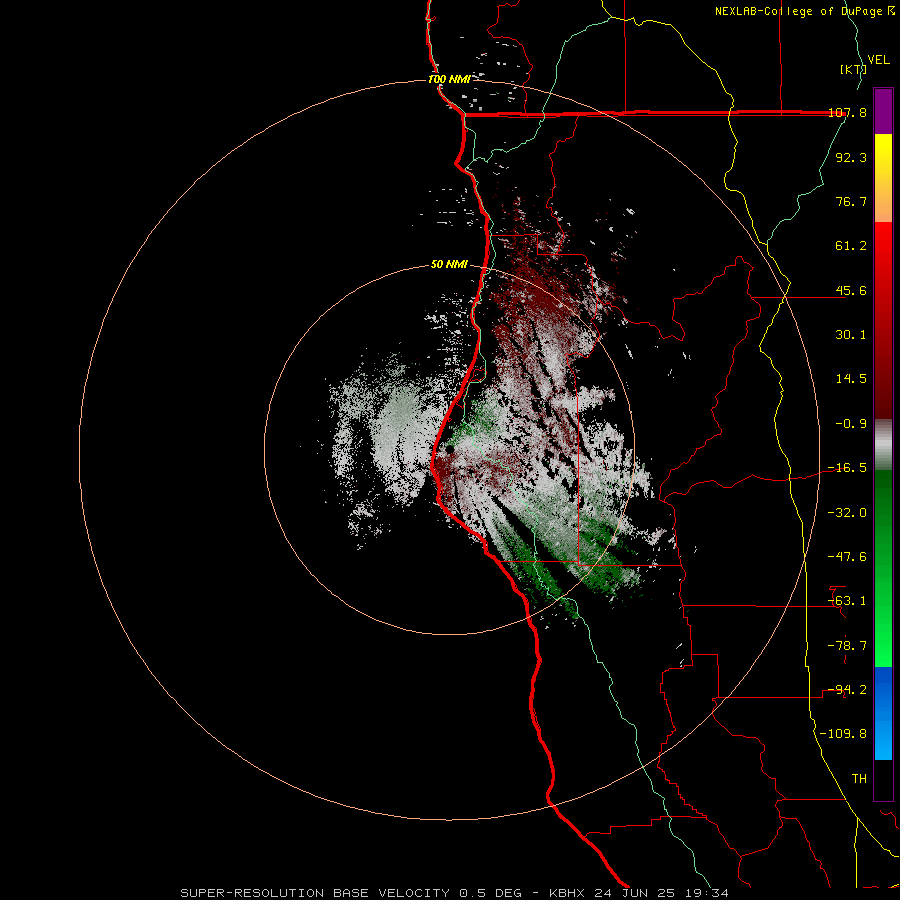Click the 50 NMI range ring label
Image resolution: width=900 pixels, height=900 pixels.
point(449,265)
